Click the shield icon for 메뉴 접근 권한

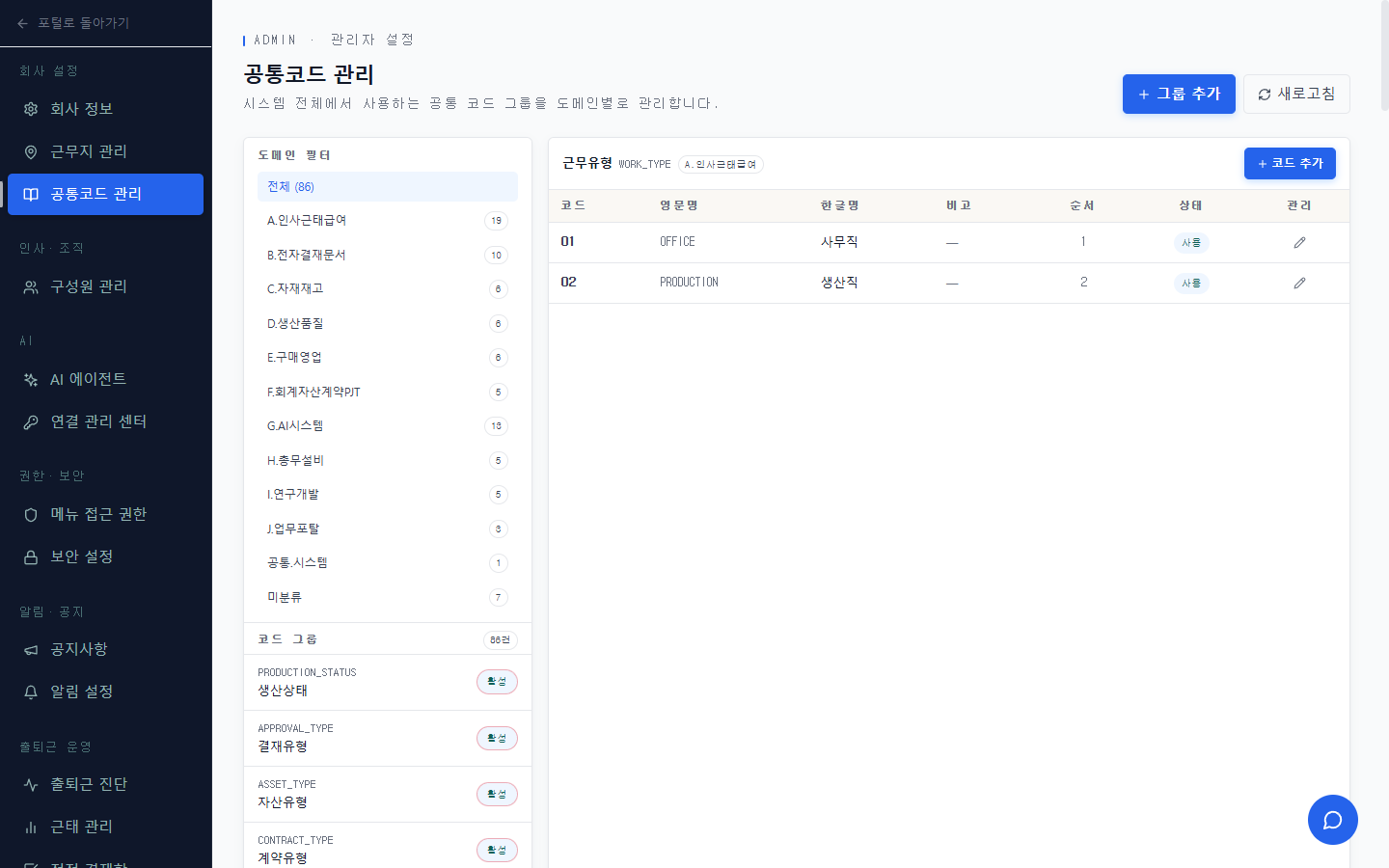[31, 514]
